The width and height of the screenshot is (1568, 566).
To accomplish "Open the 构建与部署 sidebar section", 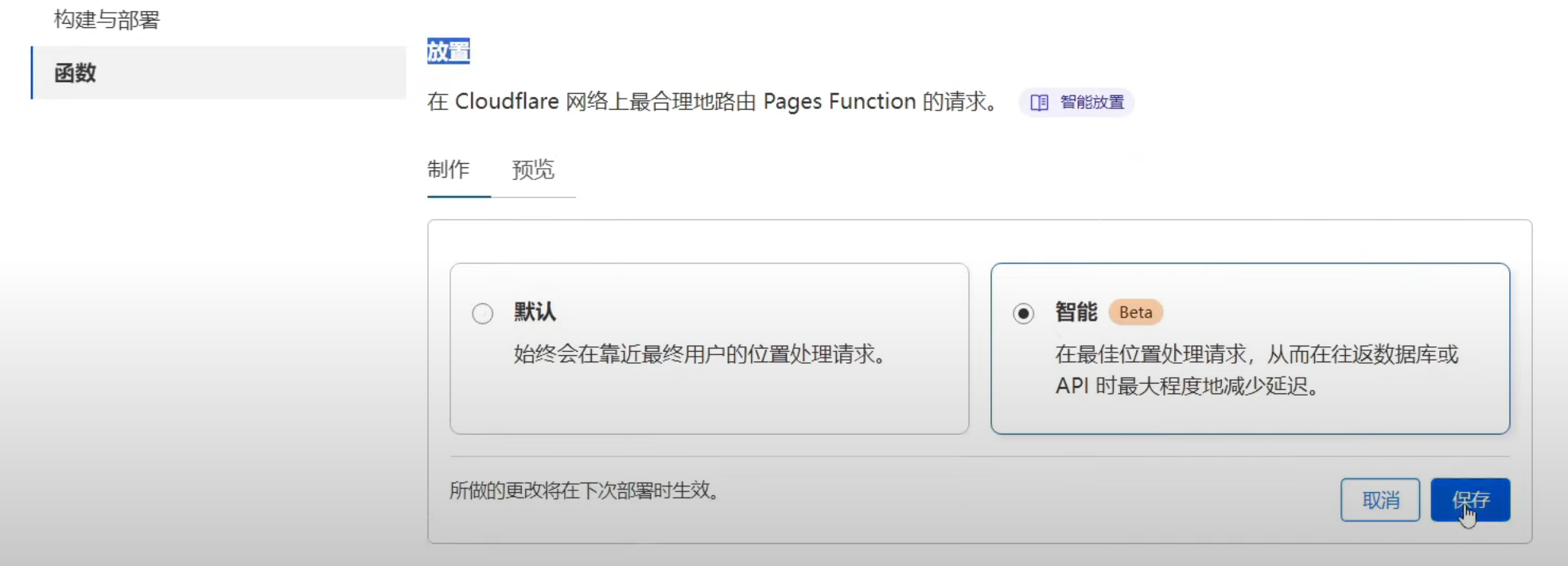I will point(107,20).
